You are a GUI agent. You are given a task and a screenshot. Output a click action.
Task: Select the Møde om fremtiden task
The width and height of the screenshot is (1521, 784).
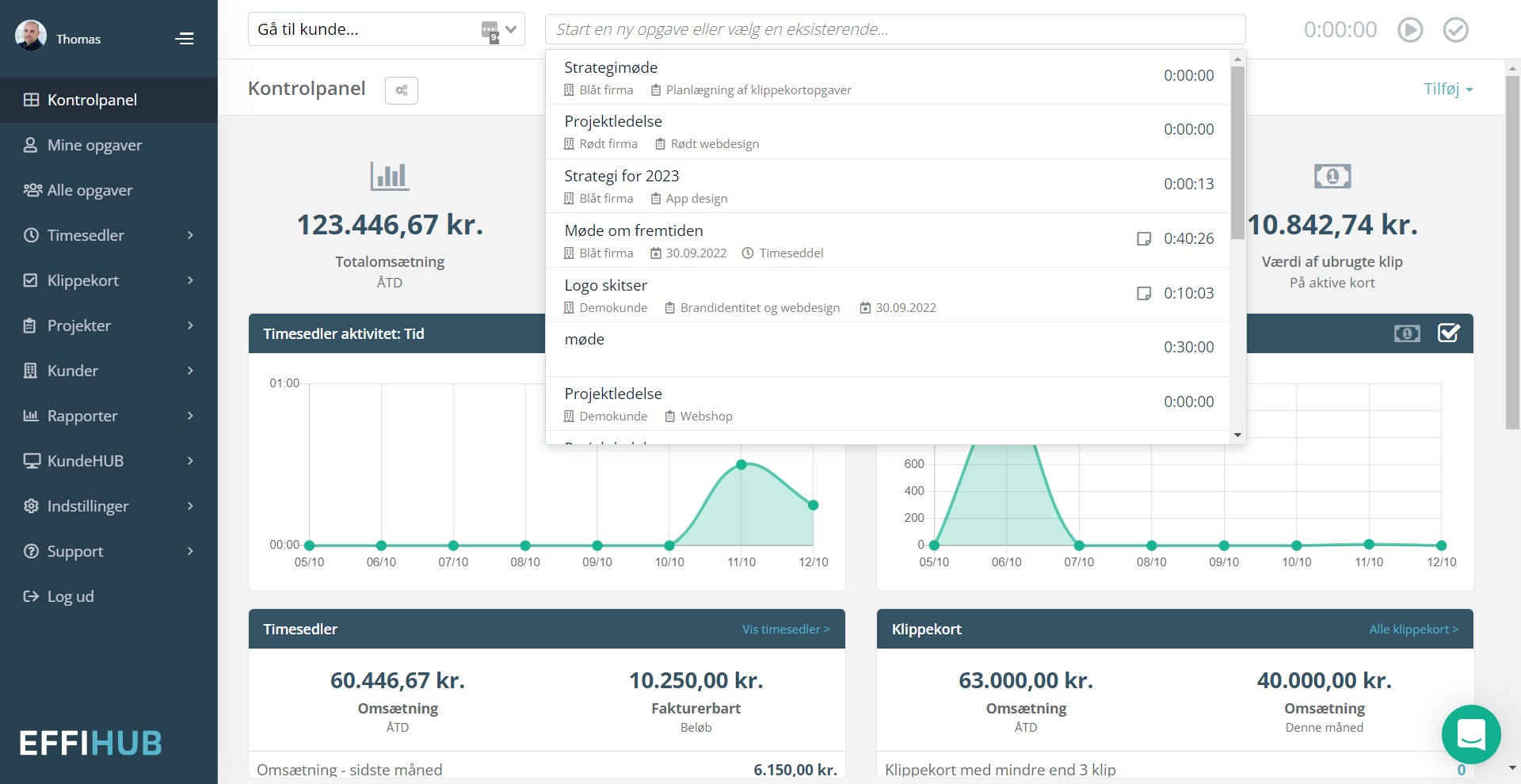pos(888,241)
